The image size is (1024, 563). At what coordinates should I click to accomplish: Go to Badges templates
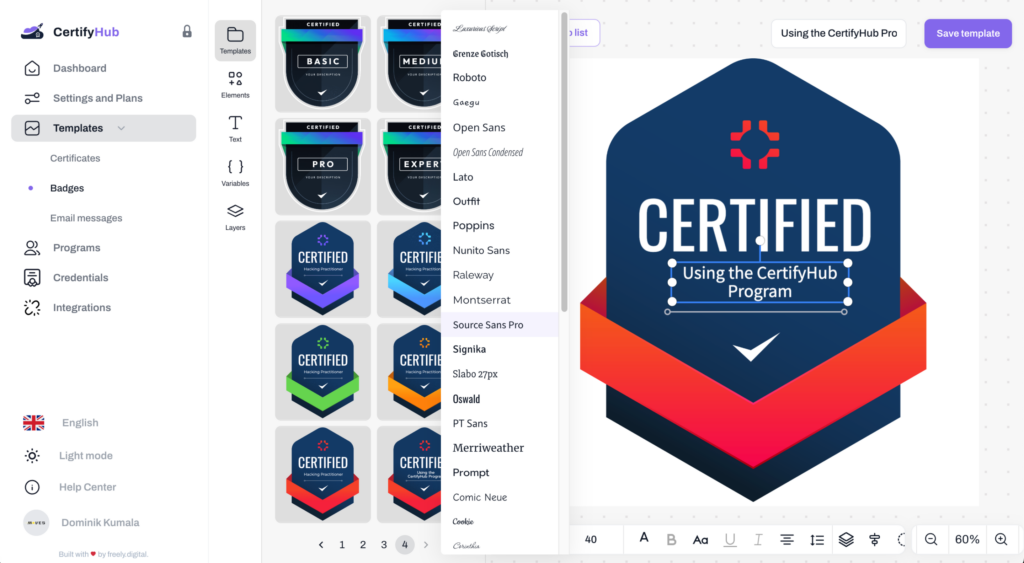click(x=67, y=188)
